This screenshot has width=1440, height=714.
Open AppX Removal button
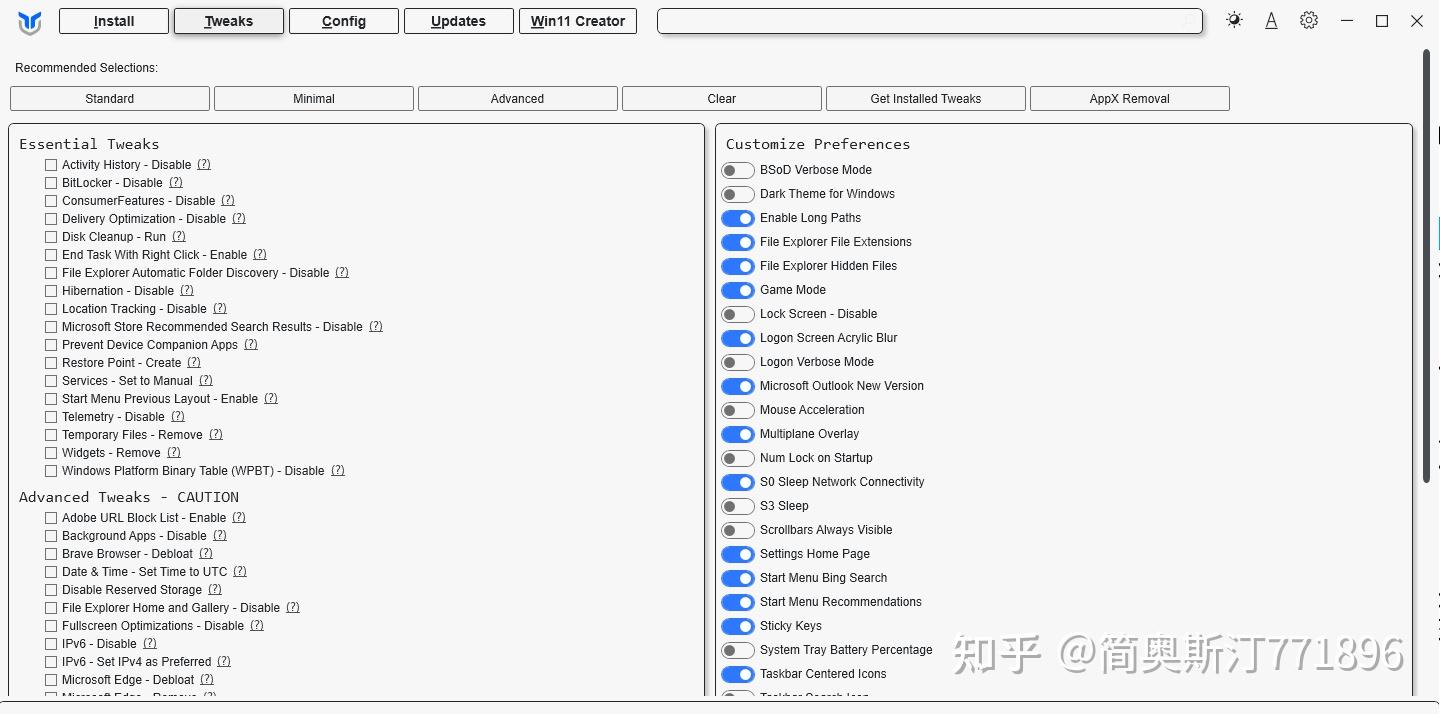(1130, 98)
